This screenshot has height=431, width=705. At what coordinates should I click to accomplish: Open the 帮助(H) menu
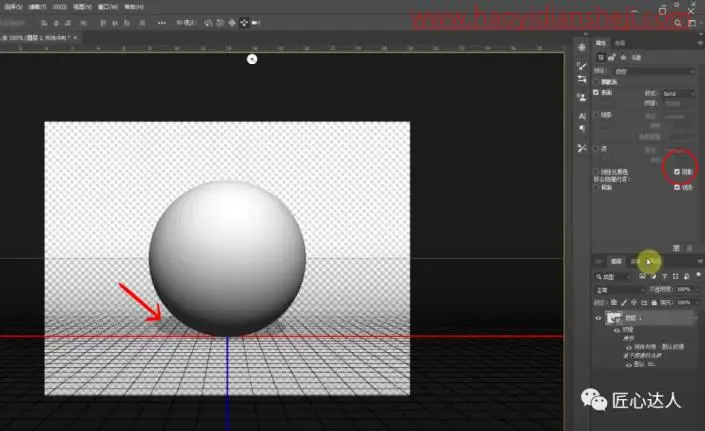134,7
